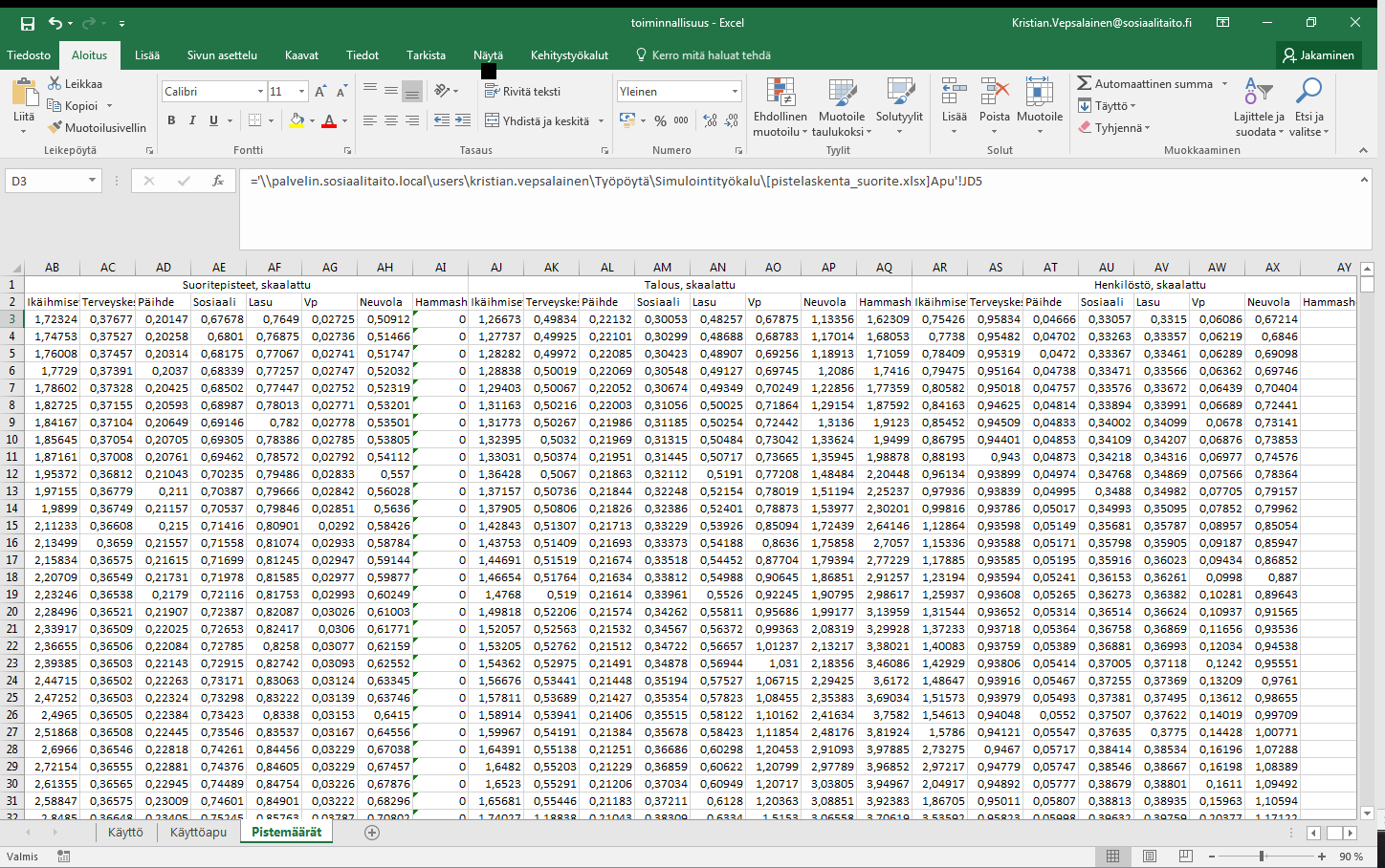The height and width of the screenshot is (868, 1385).
Task: Decrease the cell indent
Action: pos(441,120)
